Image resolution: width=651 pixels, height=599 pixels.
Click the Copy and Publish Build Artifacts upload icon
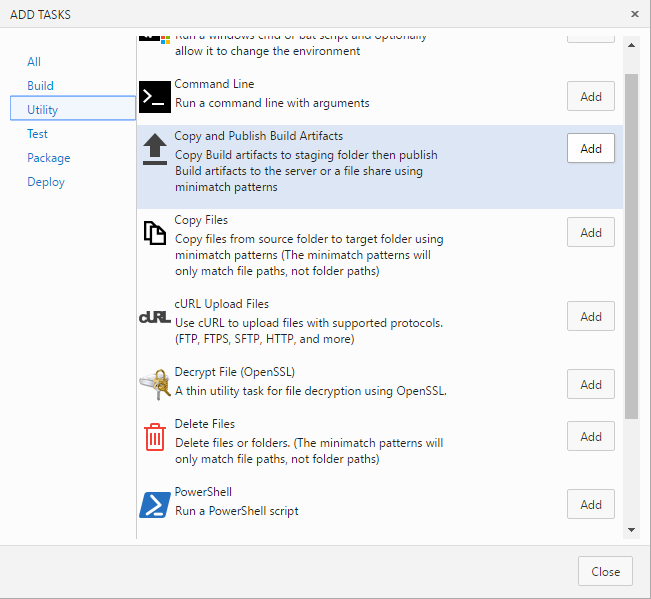(x=155, y=149)
